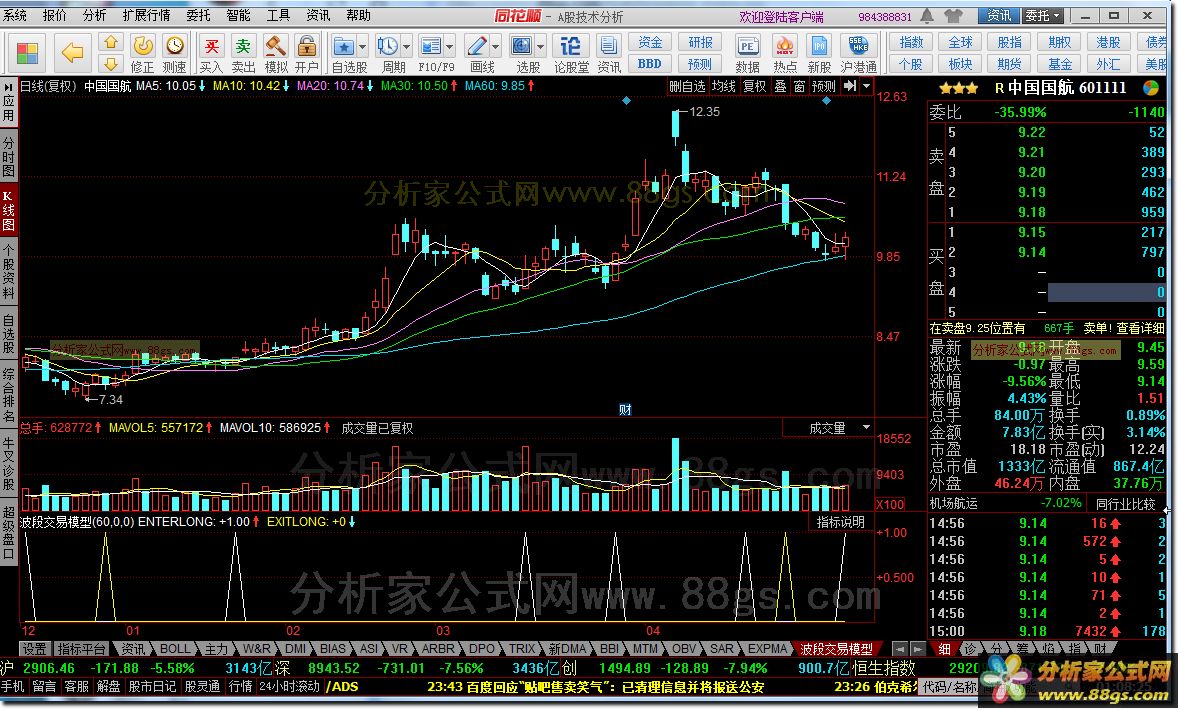Open the 委托 dropdown in title bar
This screenshot has height=710, width=1180.
pos(1042,16)
